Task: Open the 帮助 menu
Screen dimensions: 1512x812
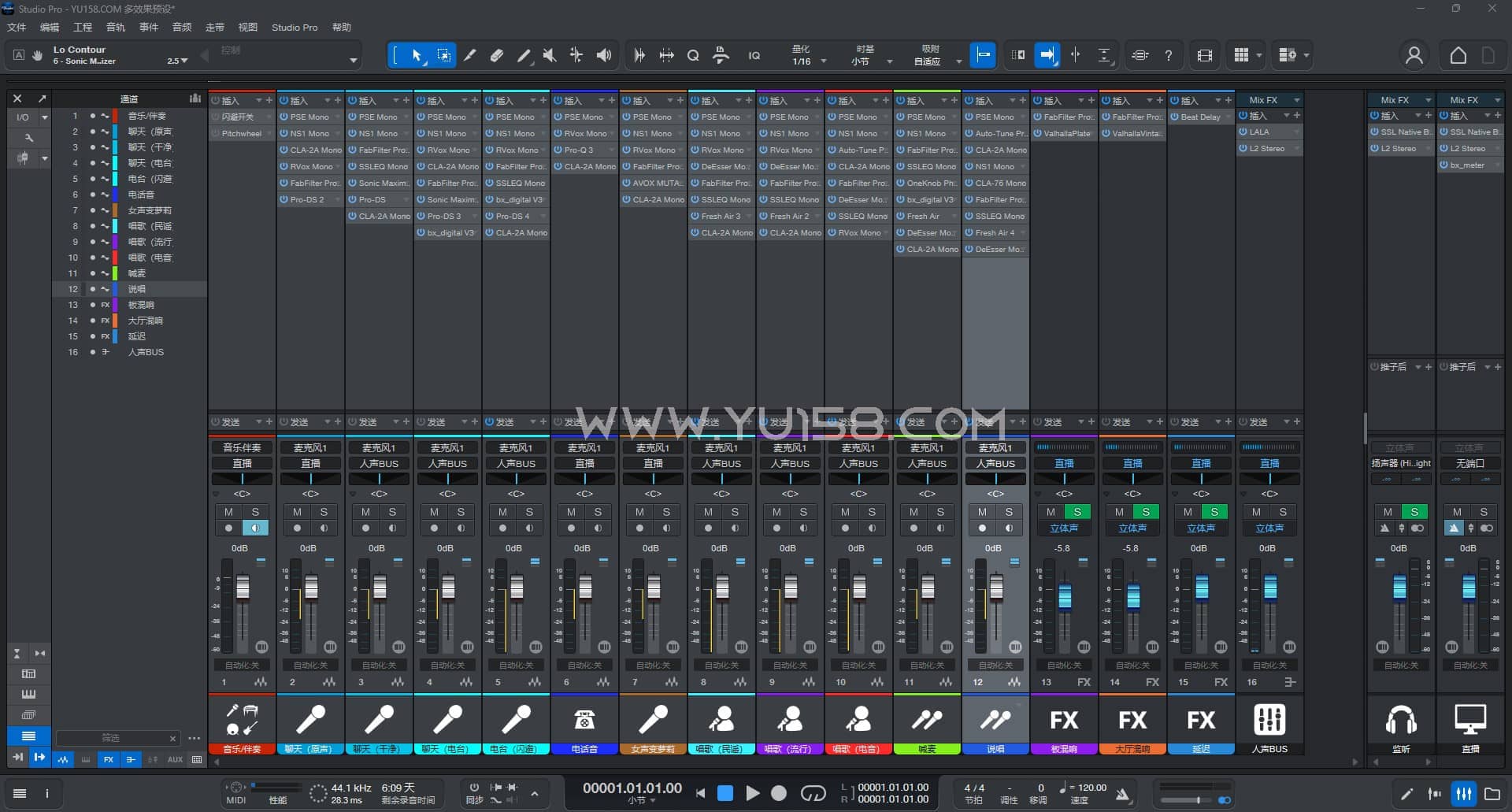Action: point(341,27)
